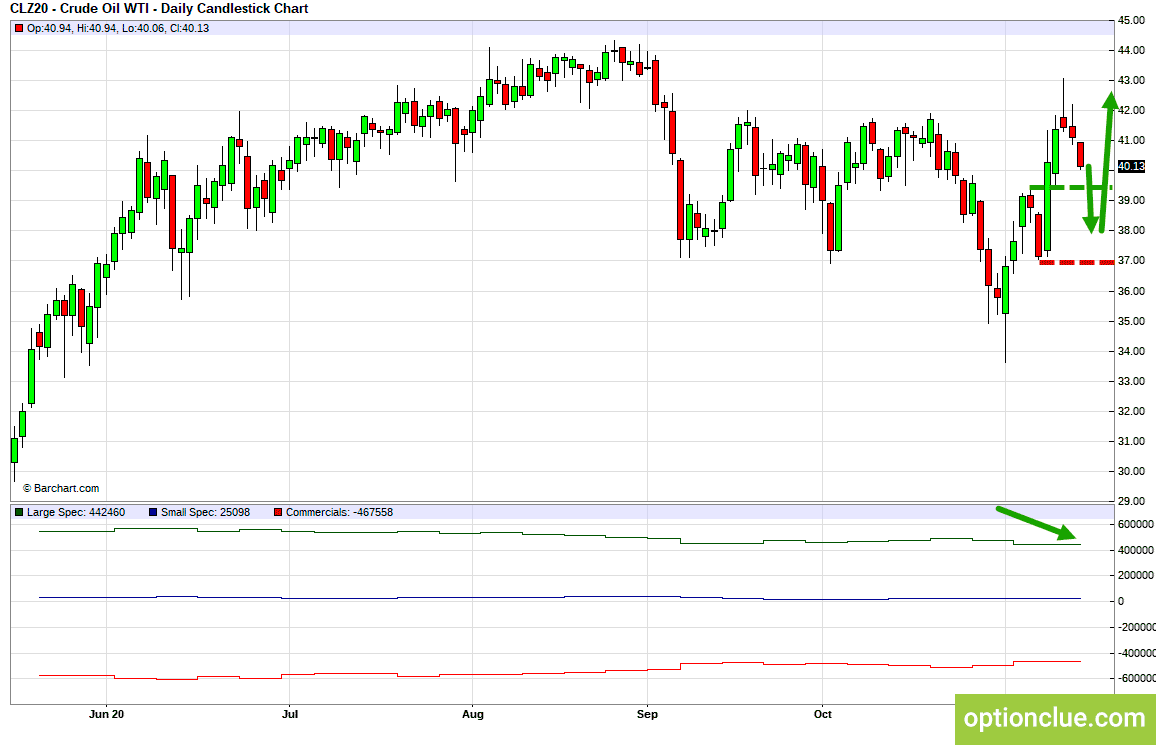Click the Aug date label on axis
1156x745 pixels.
click(473, 714)
